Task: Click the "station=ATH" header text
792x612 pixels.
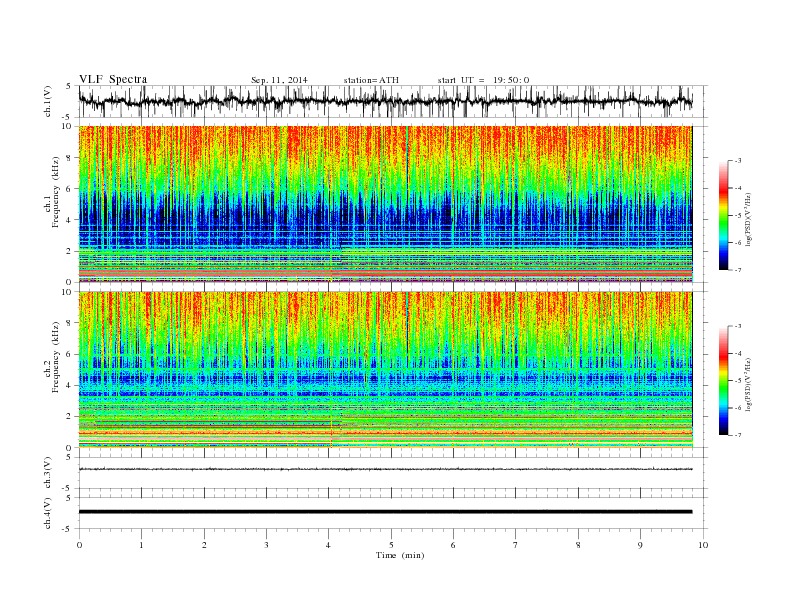Action: click(x=371, y=80)
